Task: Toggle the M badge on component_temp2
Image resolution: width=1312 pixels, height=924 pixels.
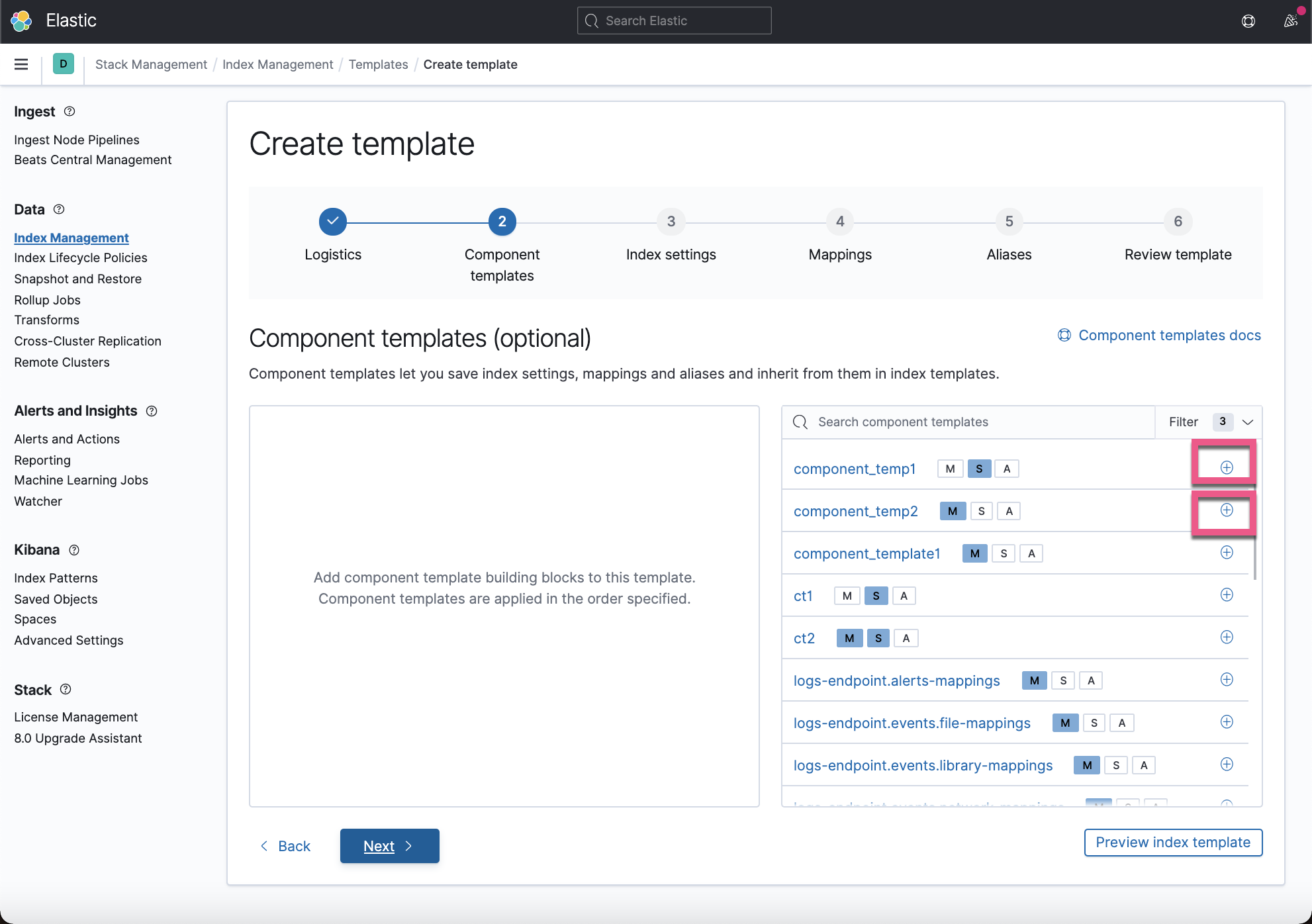Action: (x=952, y=510)
